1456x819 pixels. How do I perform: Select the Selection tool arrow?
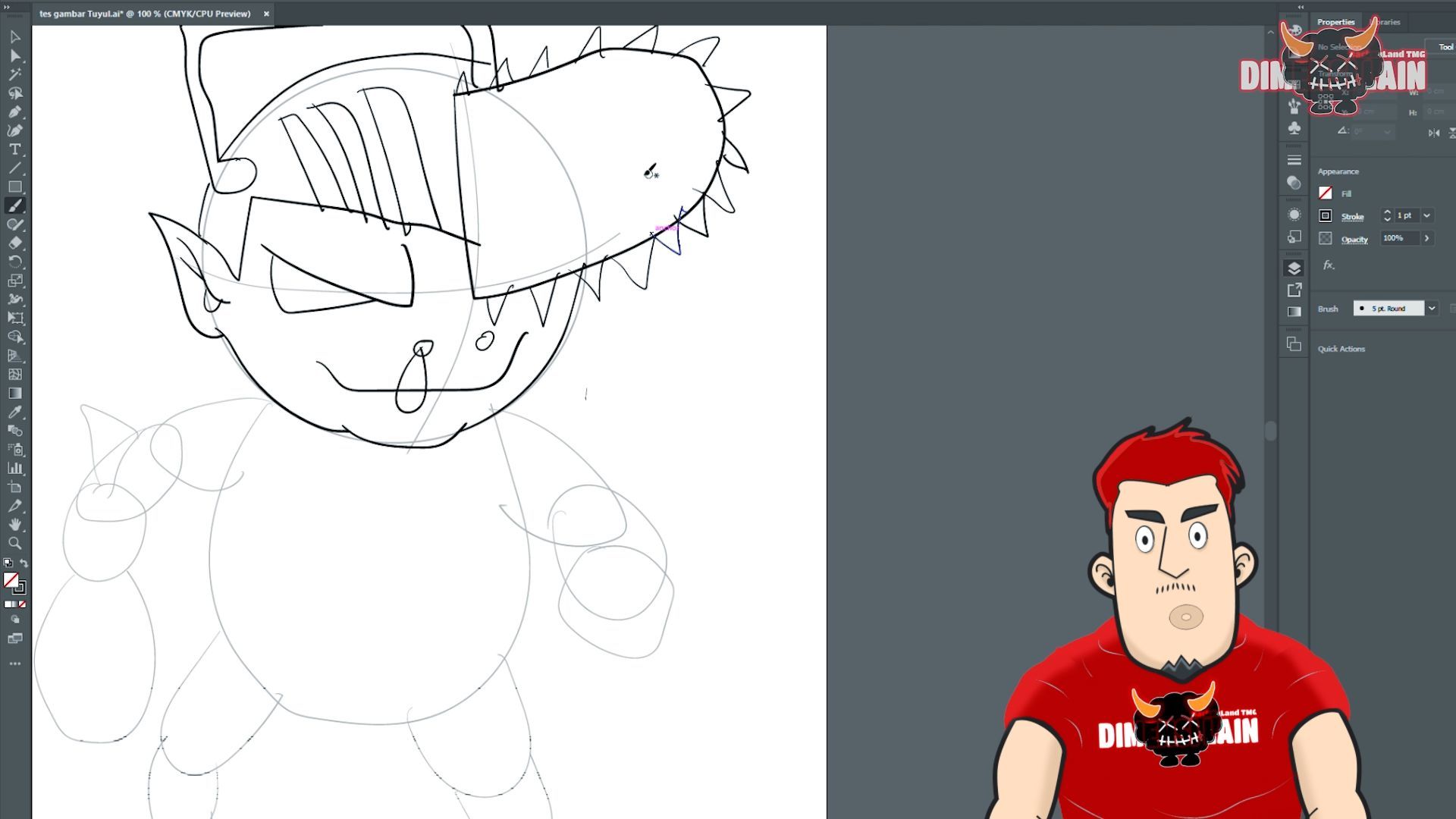click(x=15, y=37)
